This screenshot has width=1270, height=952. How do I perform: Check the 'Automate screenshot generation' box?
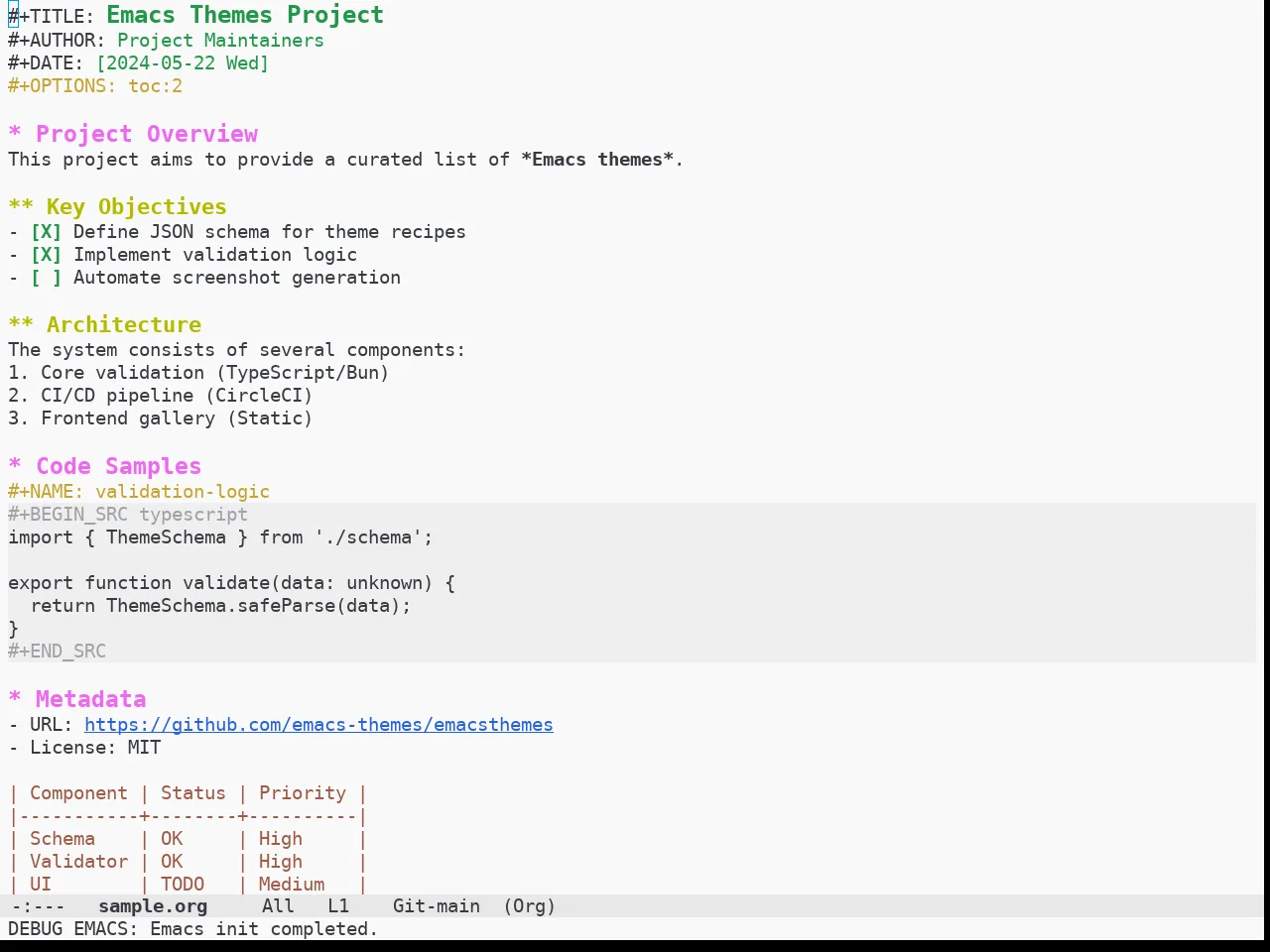point(46,278)
